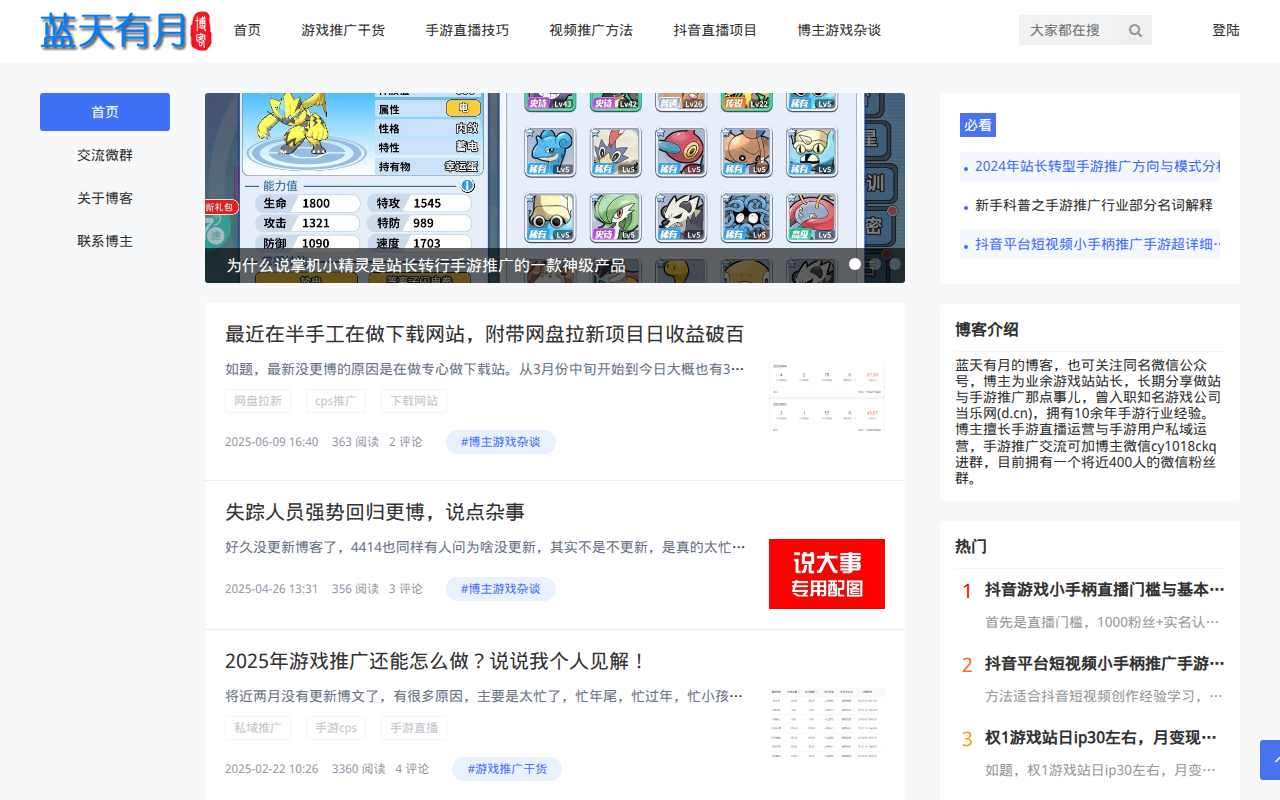This screenshot has height=800, width=1280.
Task: Open the first article's statistics thumbnail
Action: click(827, 396)
